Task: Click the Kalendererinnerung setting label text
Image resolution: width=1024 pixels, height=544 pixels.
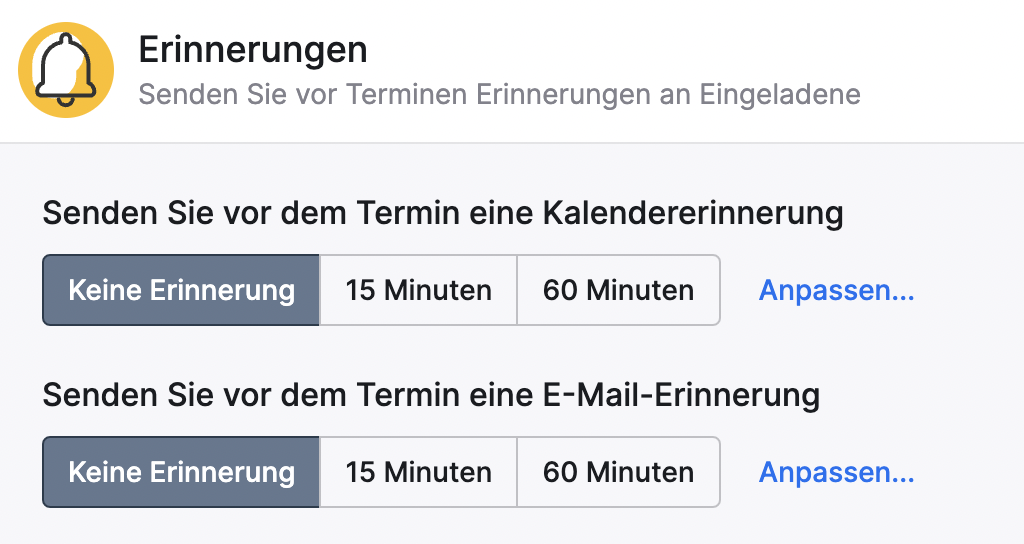Action: coord(443,214)
